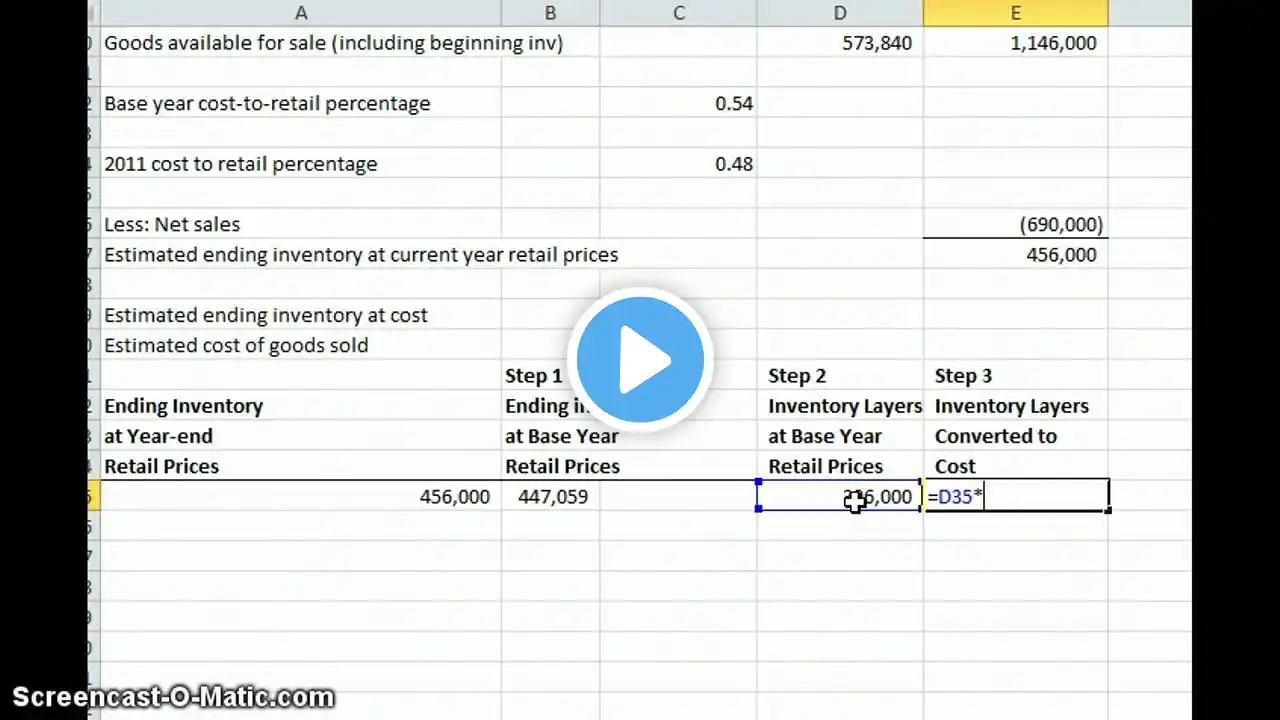Select the 'Step 3' heading cell

[1015, 376]
